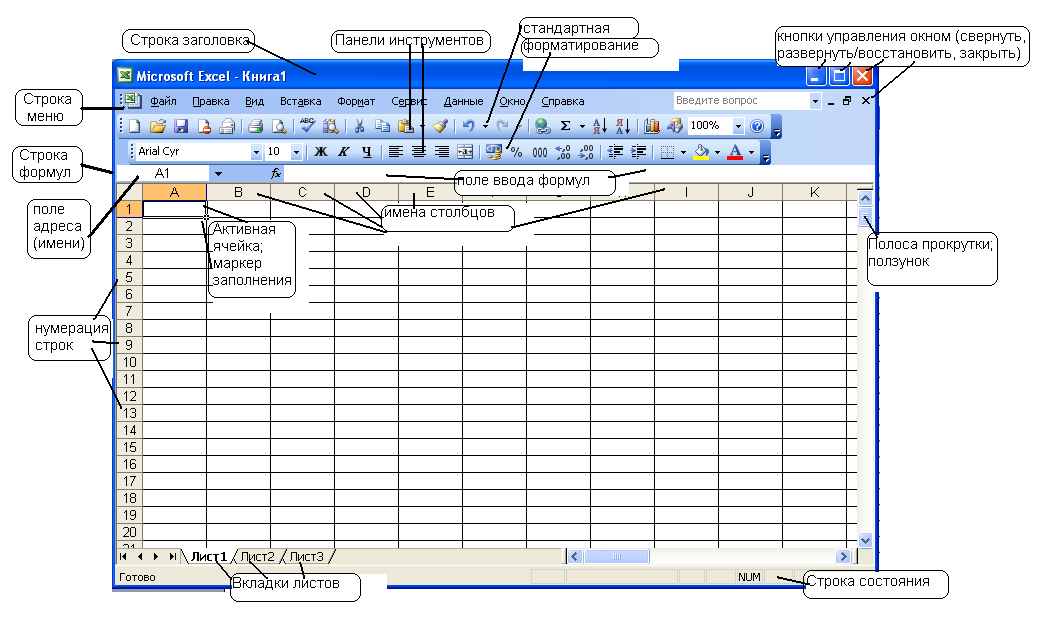1044x630 pixels.
Task: Switch to the Лист3 sheet tab
Action: [x=306, y=556]
